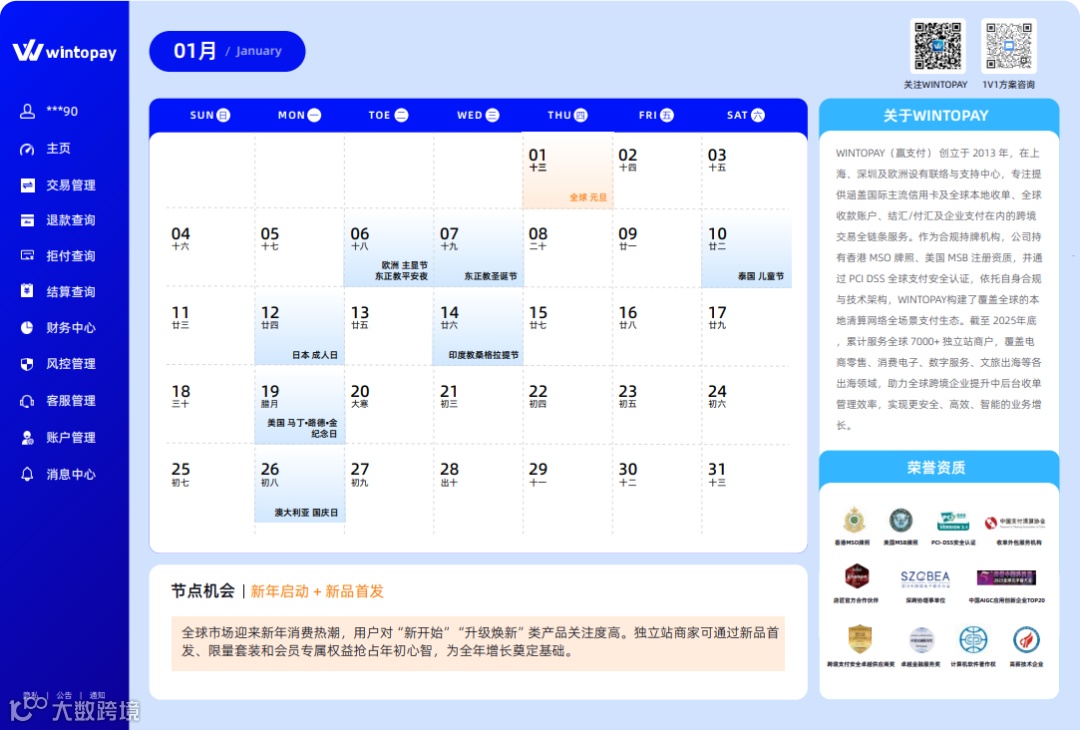This screenshot has width=1080, height=730.
Task: Select the MON column header
Action: tap(299, 115)
